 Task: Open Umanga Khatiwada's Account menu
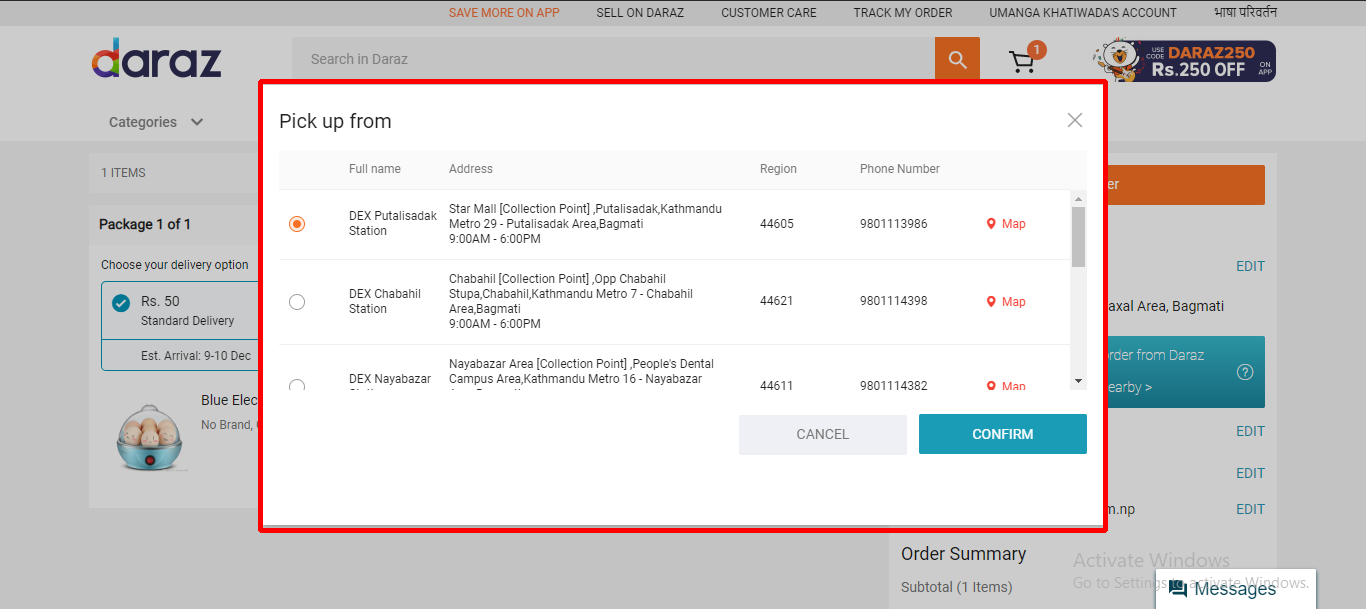tap(1083, 13)
